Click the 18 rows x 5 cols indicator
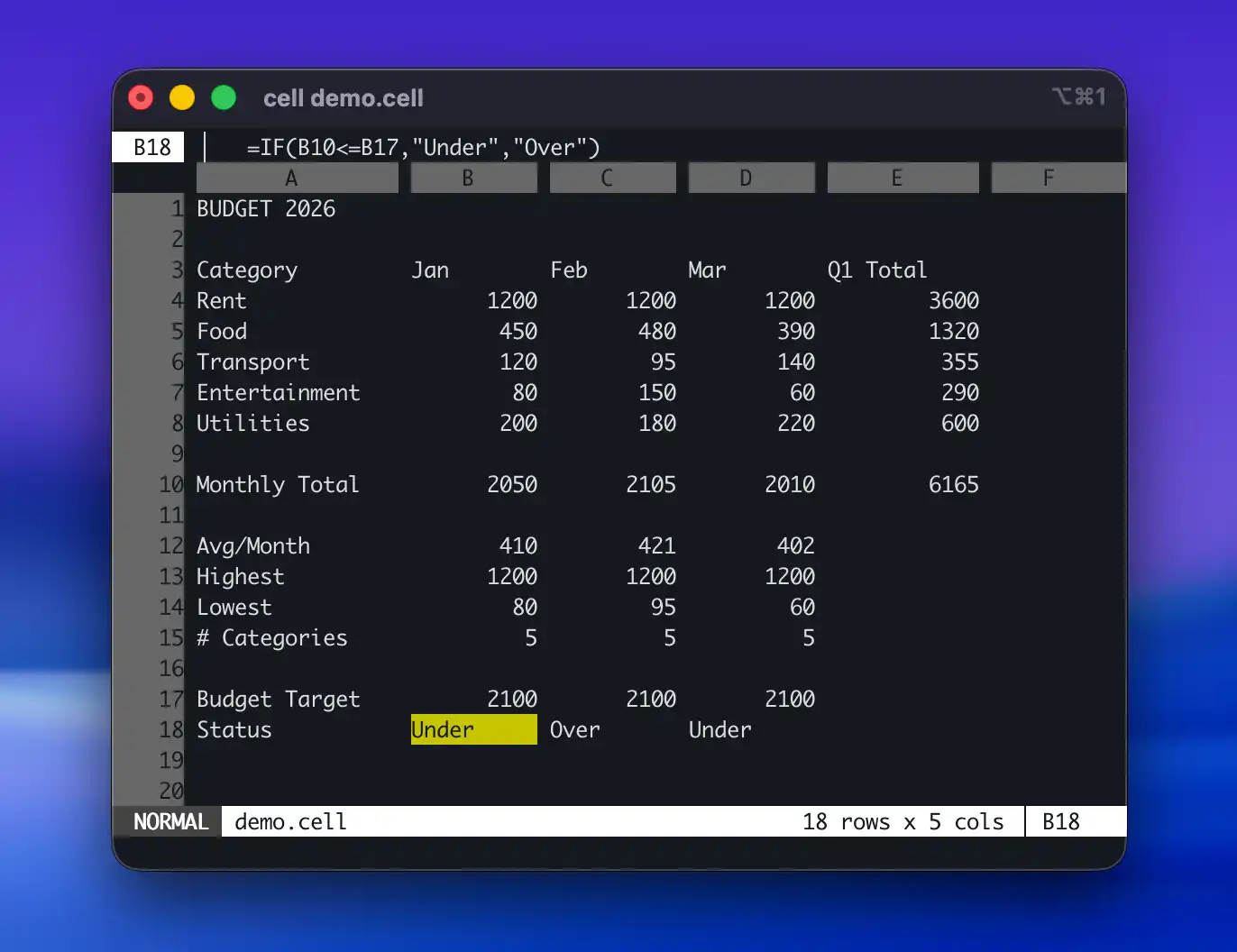The height and width of the screenshot is (952, 1237). [x=903, y=821]
